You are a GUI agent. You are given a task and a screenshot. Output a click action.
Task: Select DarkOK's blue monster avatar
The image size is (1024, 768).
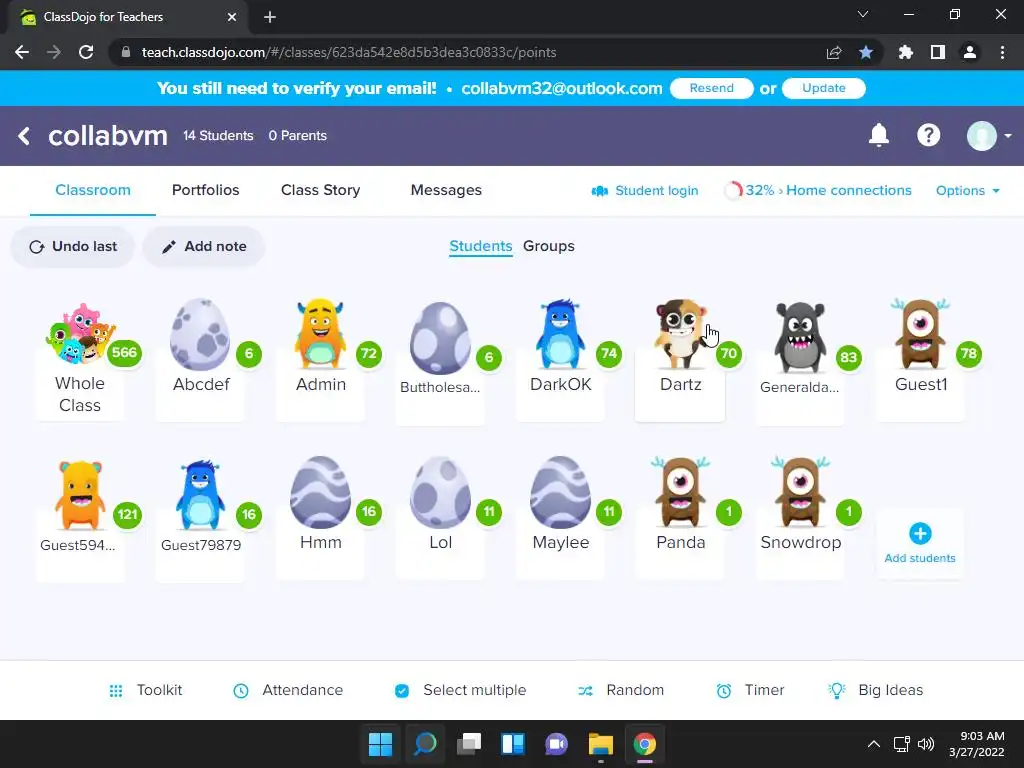(560, 333)
